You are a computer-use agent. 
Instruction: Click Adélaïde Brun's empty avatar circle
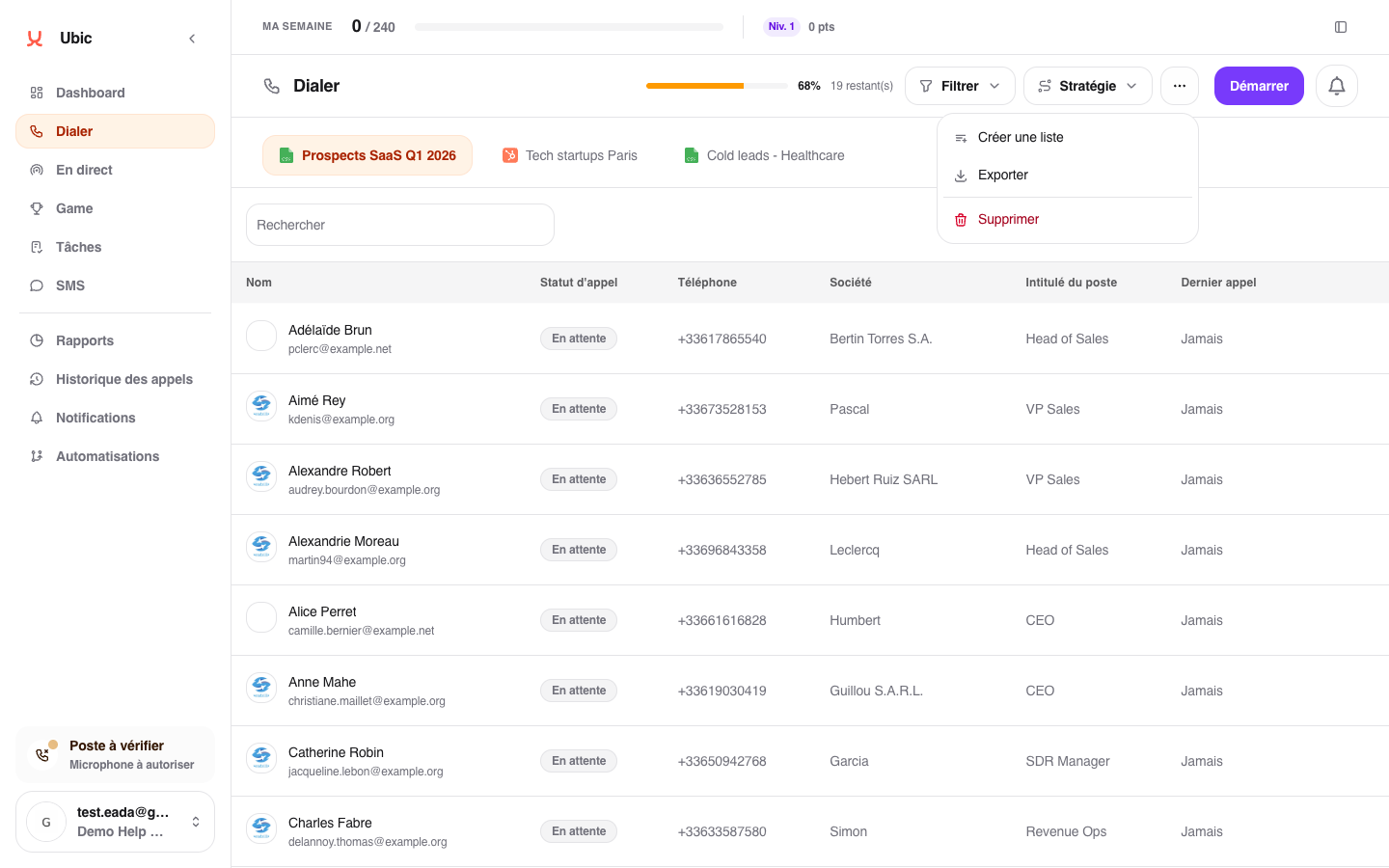pyautogui.click(x=261, y=336)
